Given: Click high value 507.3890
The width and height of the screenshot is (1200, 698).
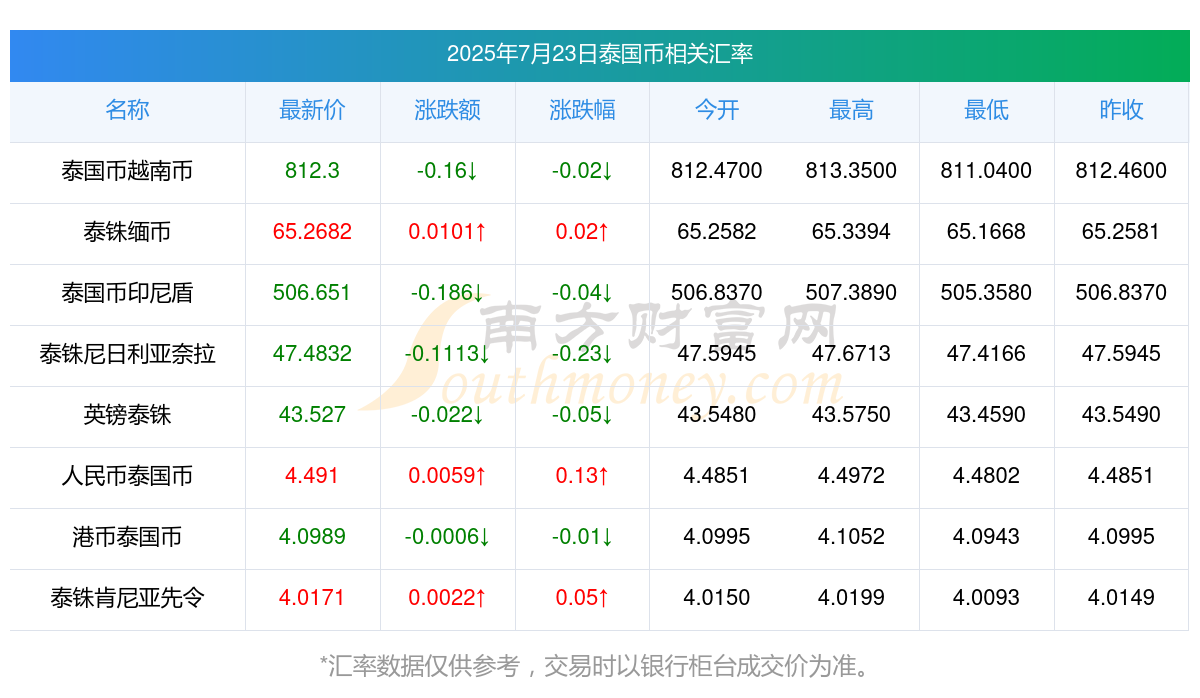Looking at the screenshot, I should pyautogui.click(x=851, y=293).
